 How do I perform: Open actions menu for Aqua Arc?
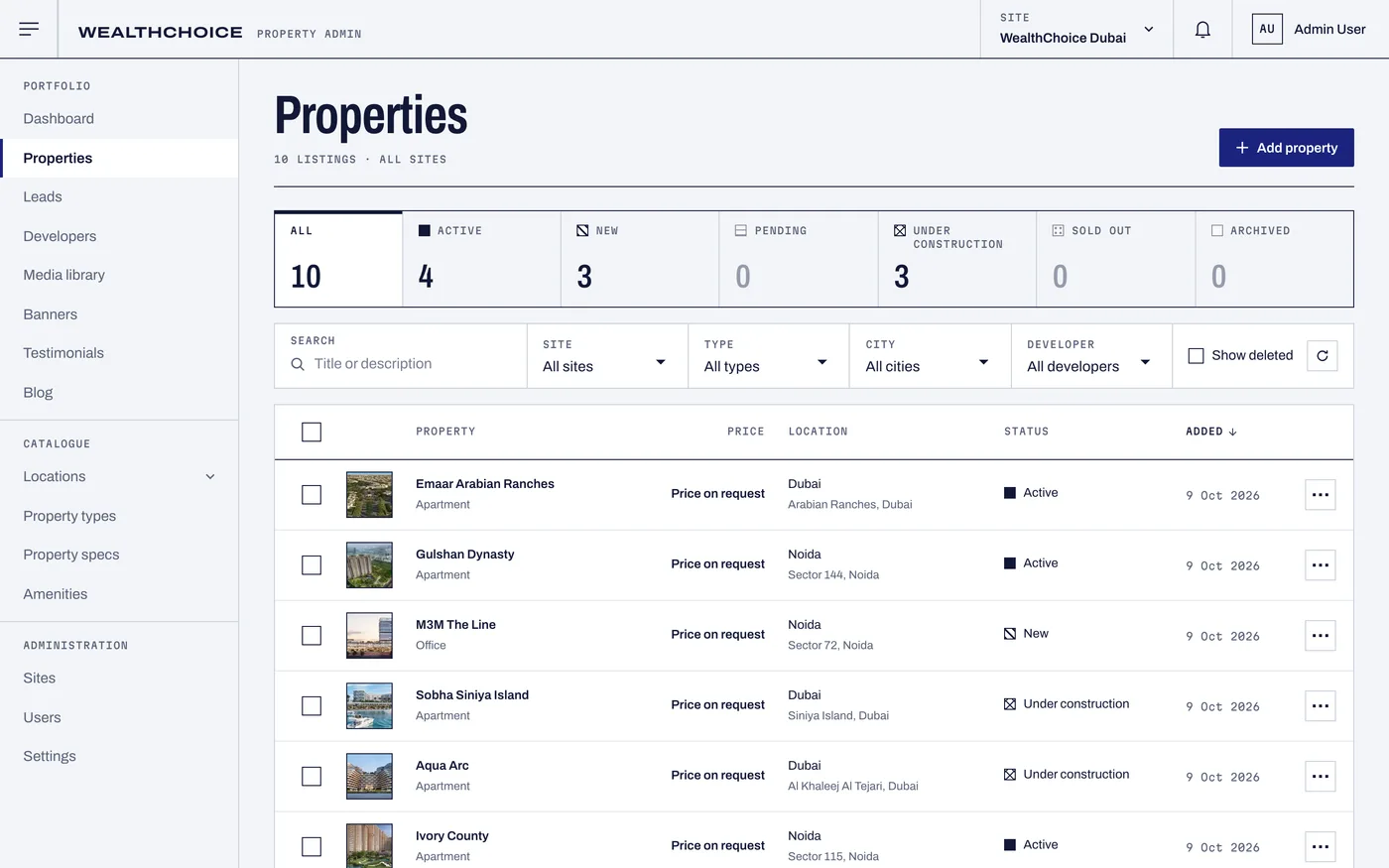(x=1321, y=776)
